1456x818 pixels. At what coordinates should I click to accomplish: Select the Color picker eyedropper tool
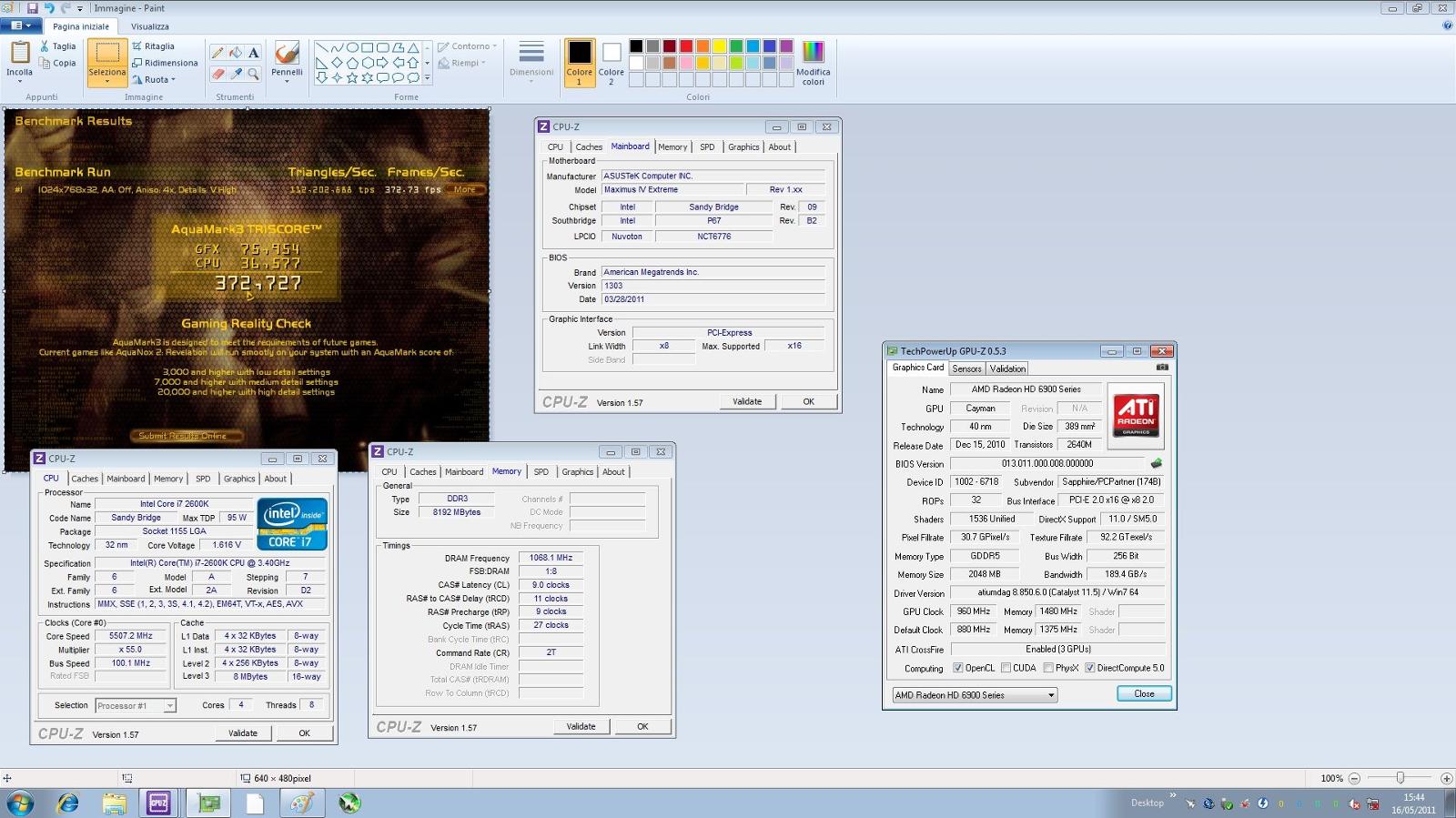pos(236,74)
